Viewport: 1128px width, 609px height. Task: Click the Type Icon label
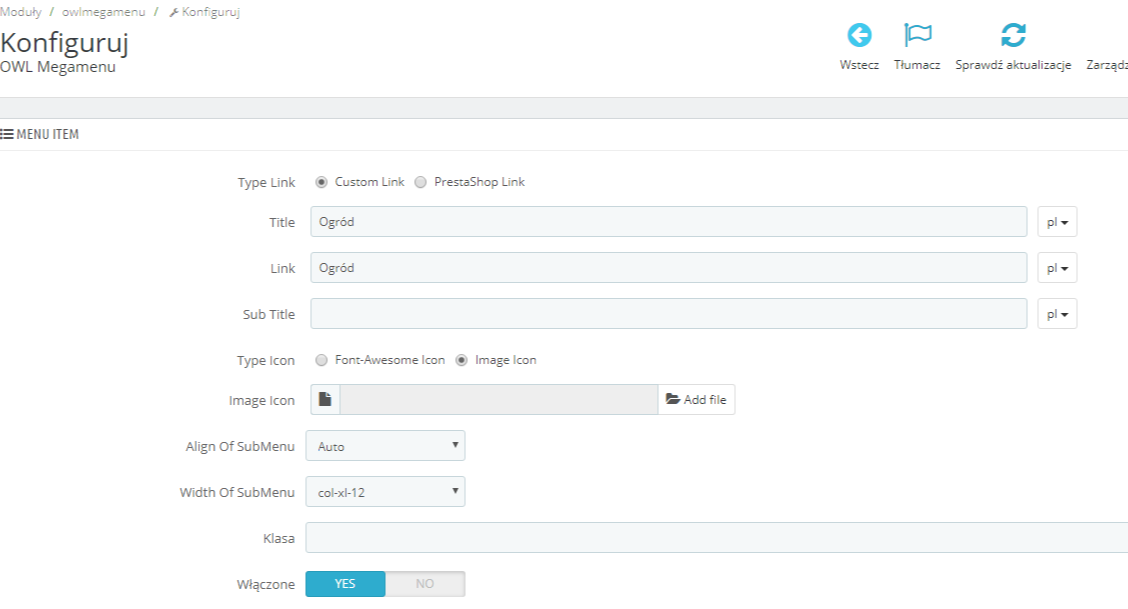click(265, 361)
